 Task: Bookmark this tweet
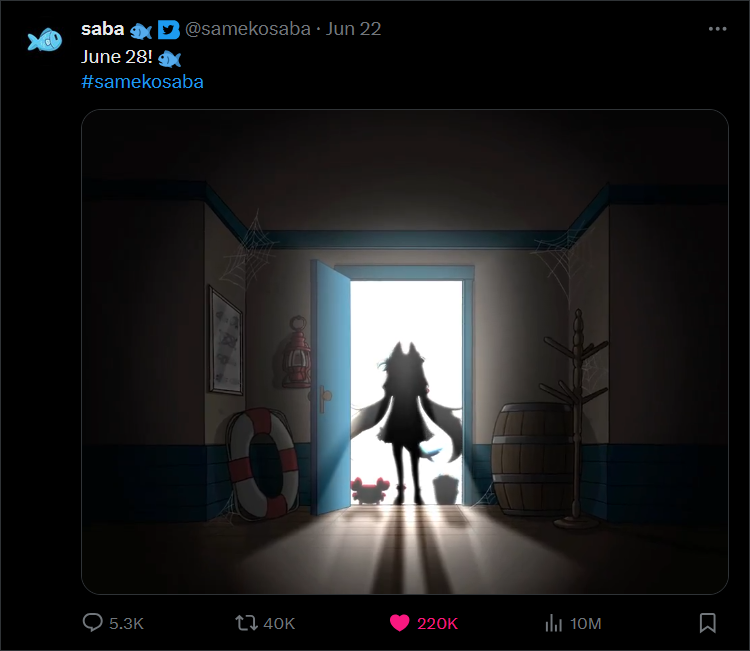(707, 623)
